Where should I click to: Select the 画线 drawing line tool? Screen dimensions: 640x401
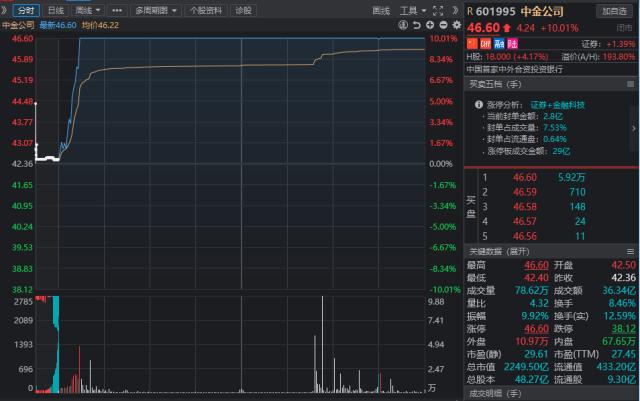tap(381, 11)
